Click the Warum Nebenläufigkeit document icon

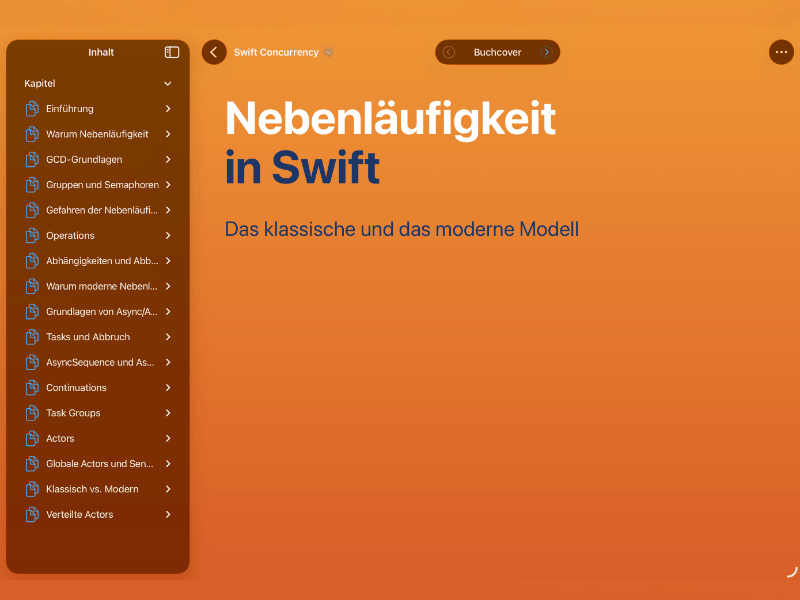coord(32,134)
